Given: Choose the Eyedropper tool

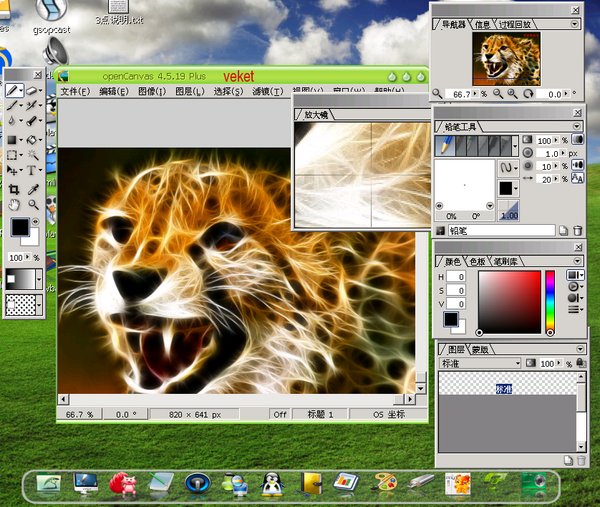Looking at the screenshot, I should click(33, 188).
